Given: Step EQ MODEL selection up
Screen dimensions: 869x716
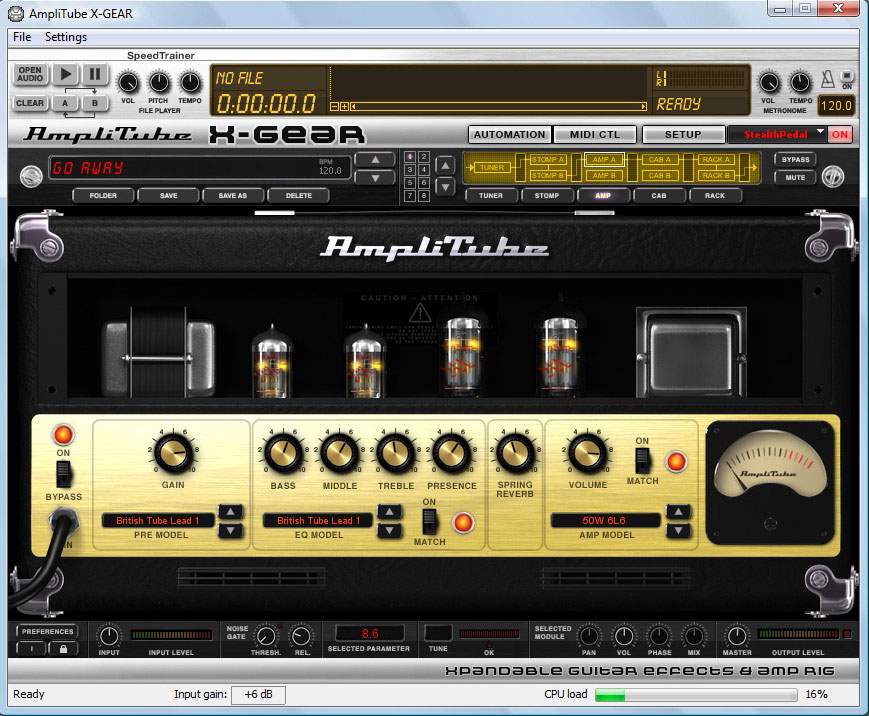Looking at the screenshot, I should (x=390, y=512).
